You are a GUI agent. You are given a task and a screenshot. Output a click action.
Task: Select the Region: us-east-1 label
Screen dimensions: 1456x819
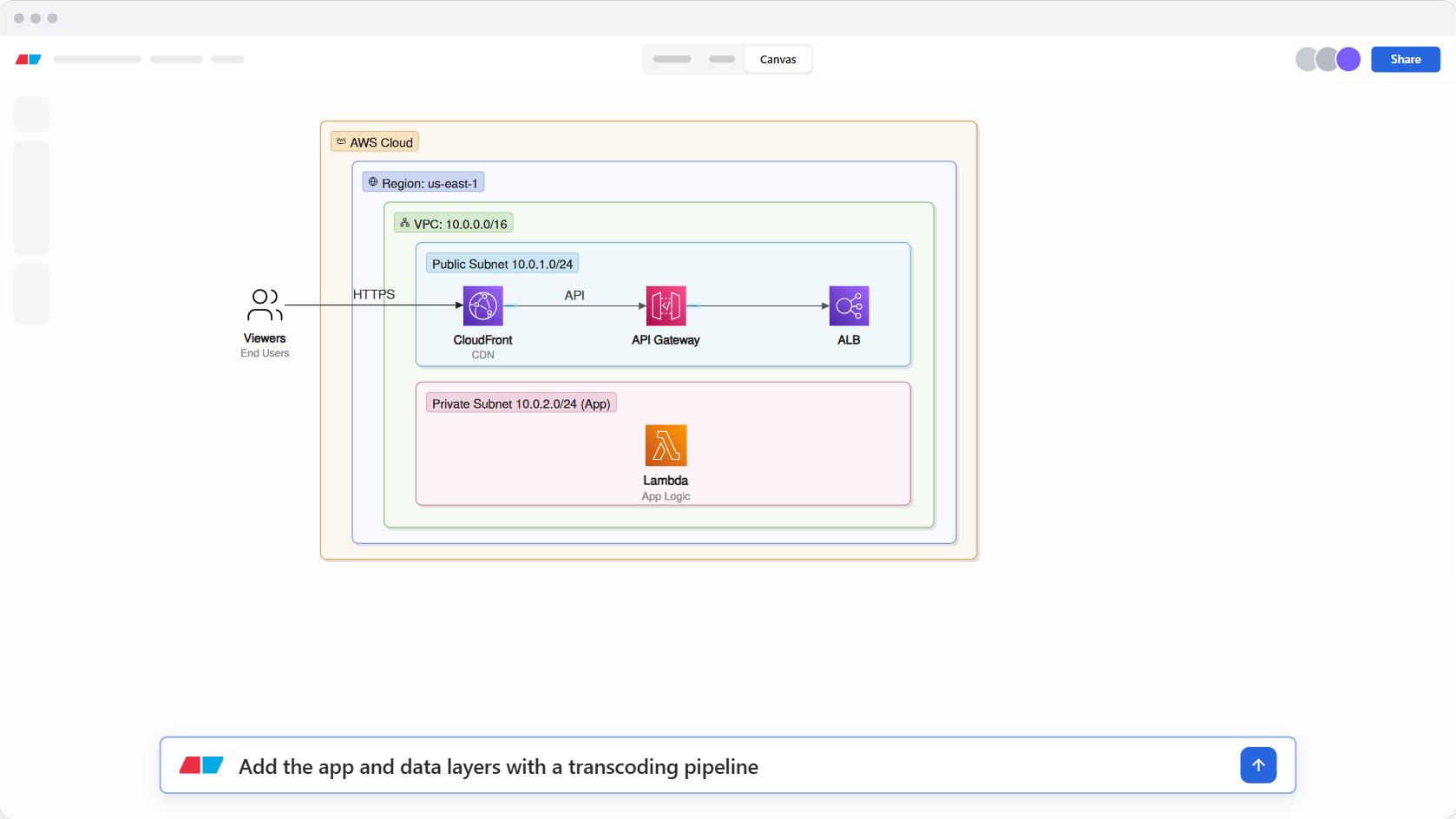(x=423, y=183)
